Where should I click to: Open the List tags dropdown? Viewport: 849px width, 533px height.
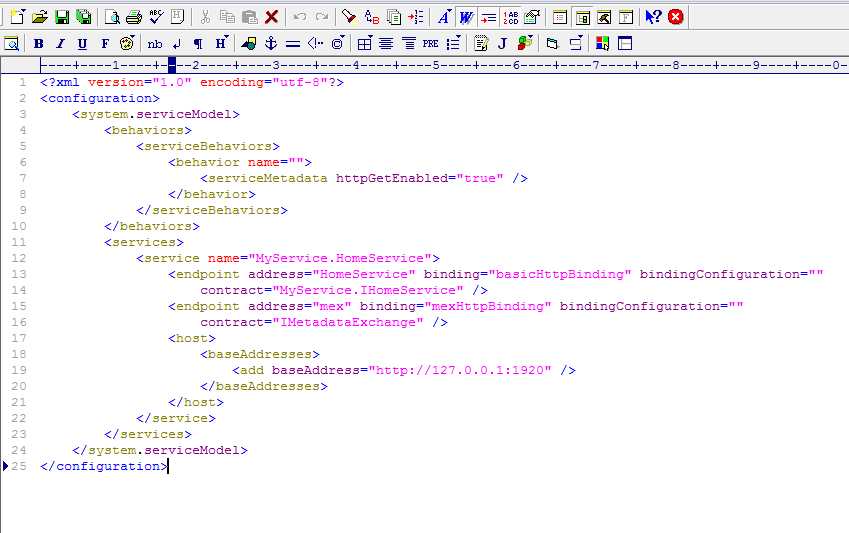click(x=453, y=44)
